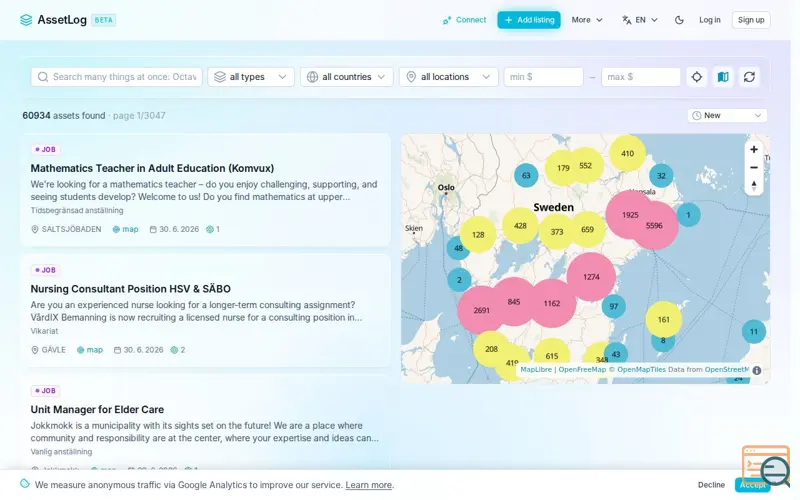Click map link on GÄVLE listing
Screen dimensions: 800x500
point(90,349)
